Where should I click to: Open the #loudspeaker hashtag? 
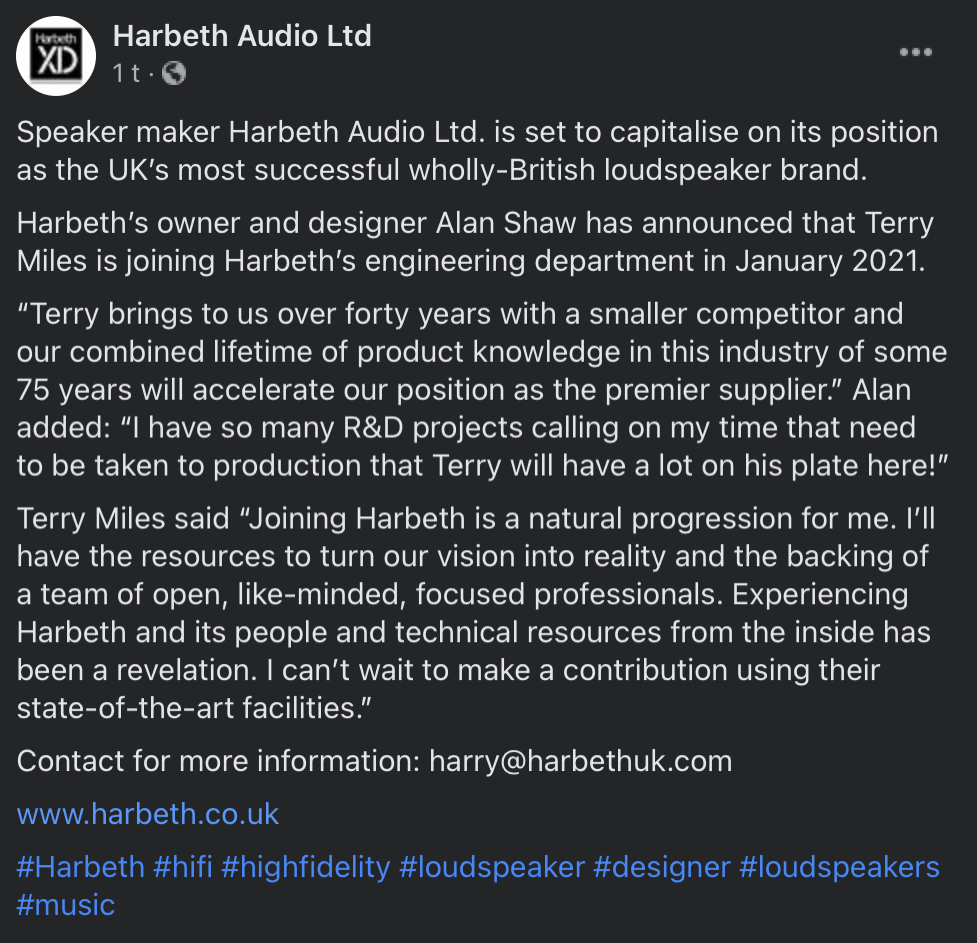tap(492, 867)
